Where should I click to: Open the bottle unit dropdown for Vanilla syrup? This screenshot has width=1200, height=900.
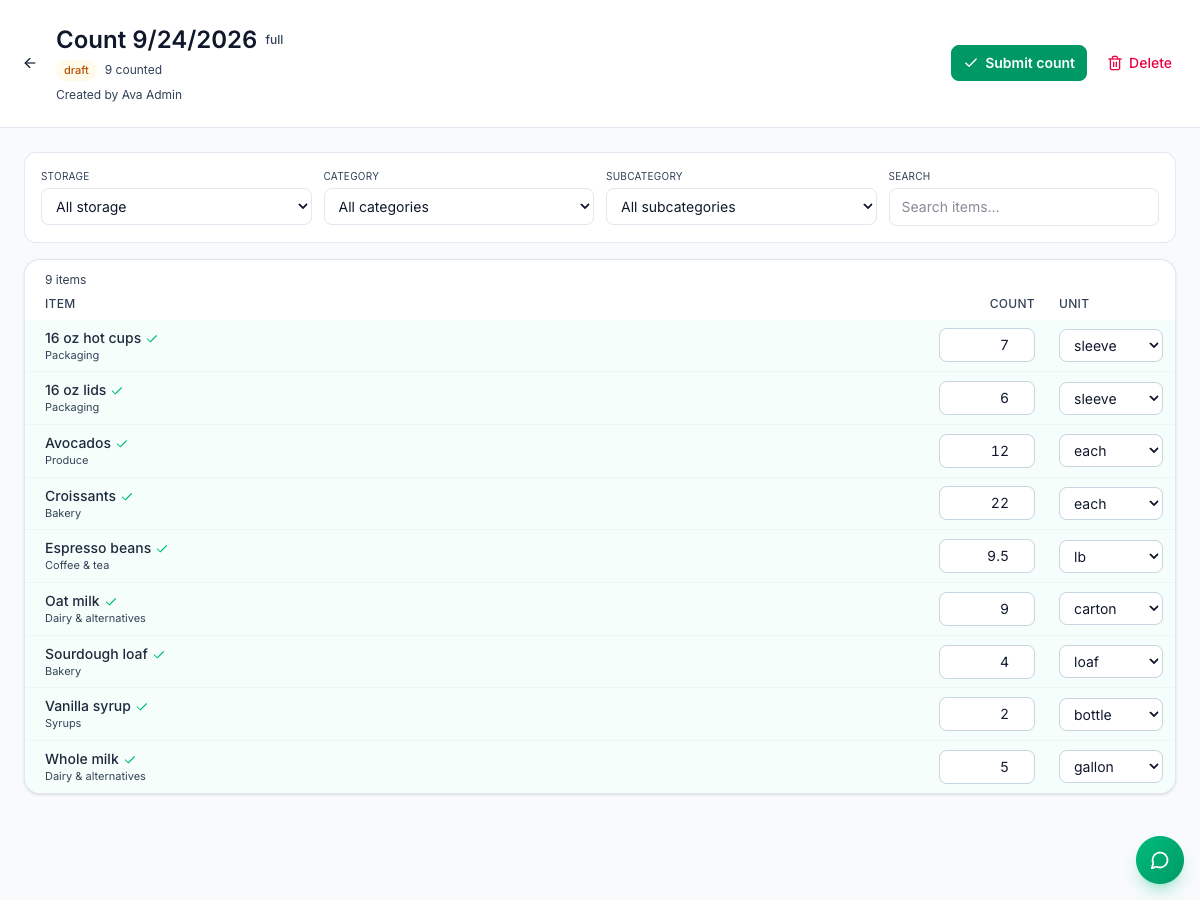click(x=1111, y=714)
